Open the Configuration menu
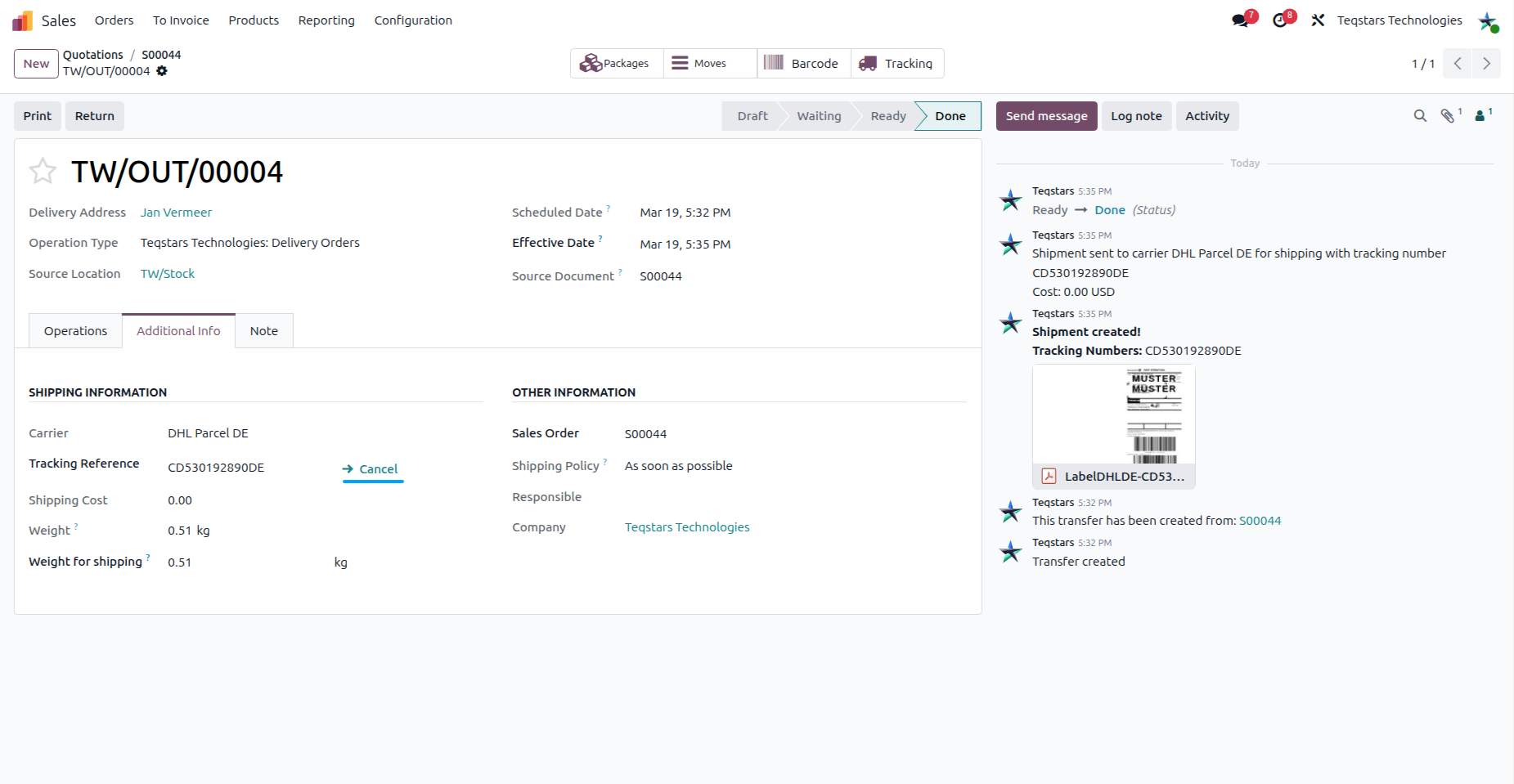1514x784 pixels. [x=413, y=20]
